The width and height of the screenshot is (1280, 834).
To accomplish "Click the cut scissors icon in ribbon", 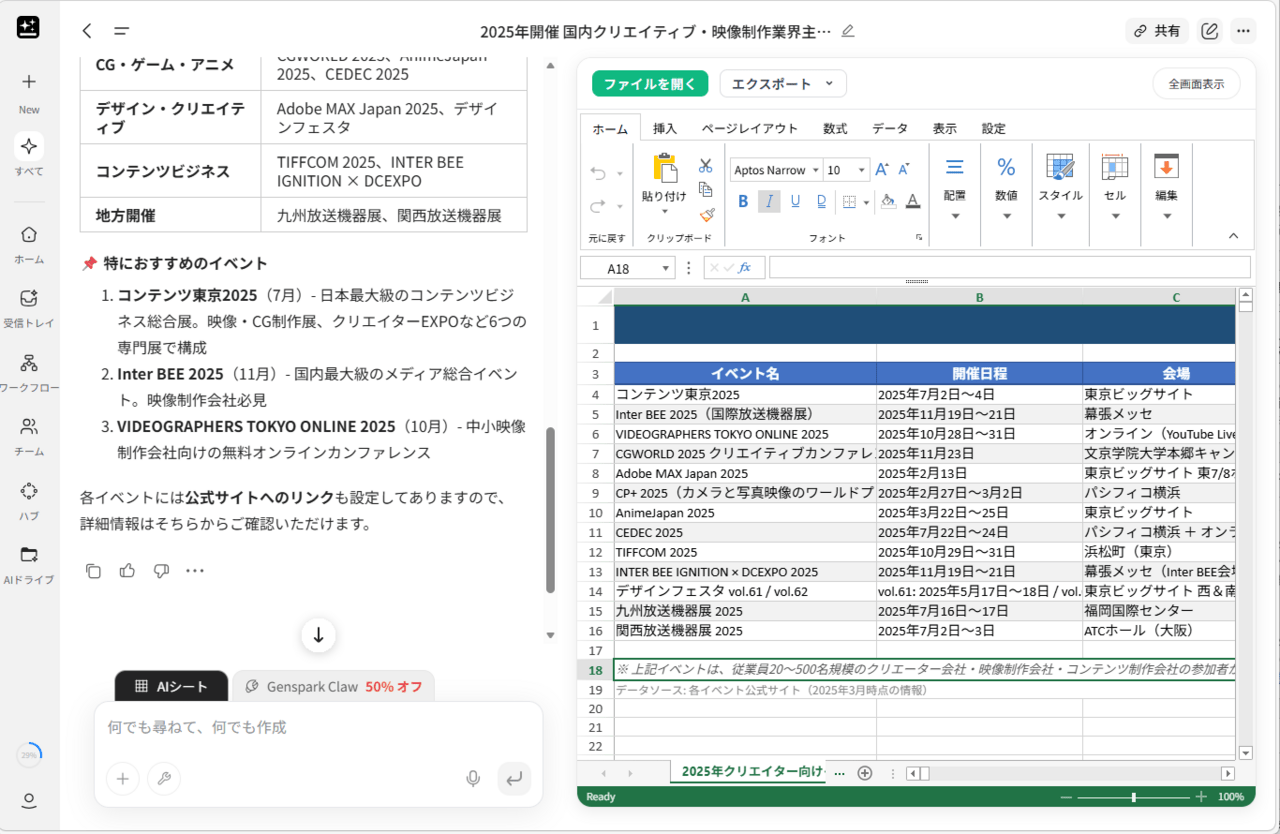I will [706, 165].
